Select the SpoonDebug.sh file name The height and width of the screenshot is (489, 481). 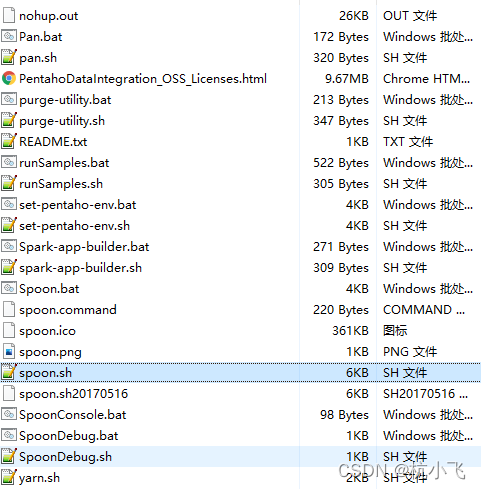tap(65, 457)
